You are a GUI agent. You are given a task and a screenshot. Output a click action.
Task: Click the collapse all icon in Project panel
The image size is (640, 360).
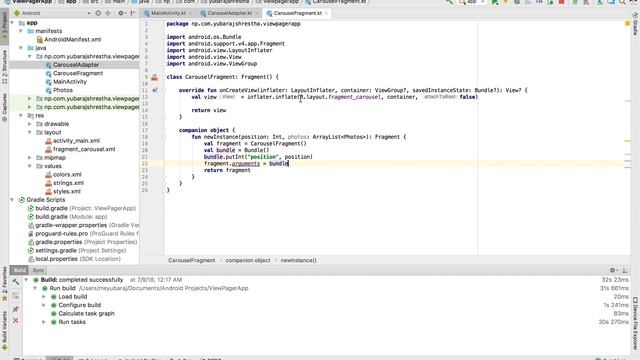108,13
